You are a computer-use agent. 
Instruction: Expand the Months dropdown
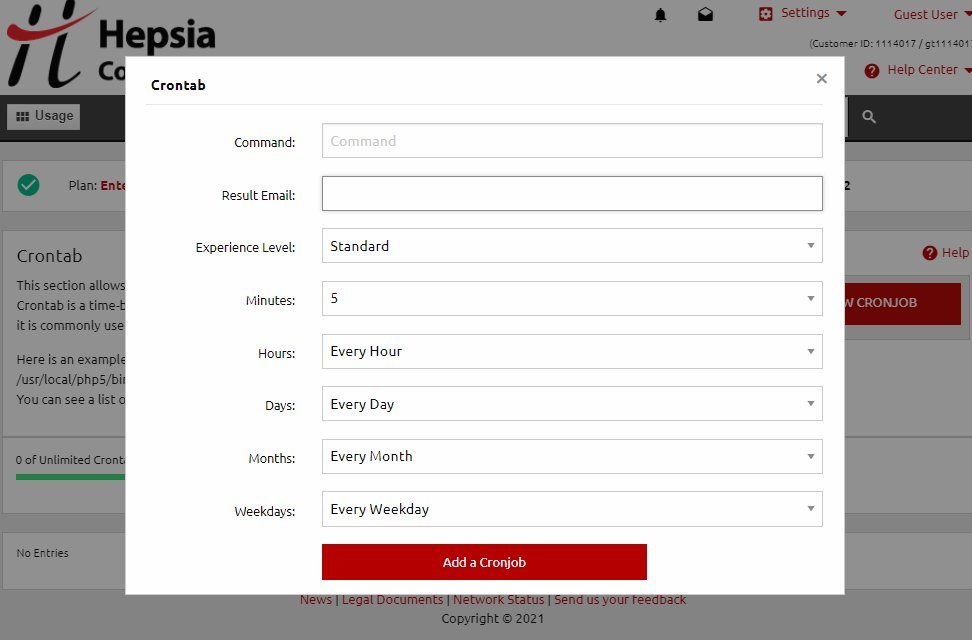(571, 457)
